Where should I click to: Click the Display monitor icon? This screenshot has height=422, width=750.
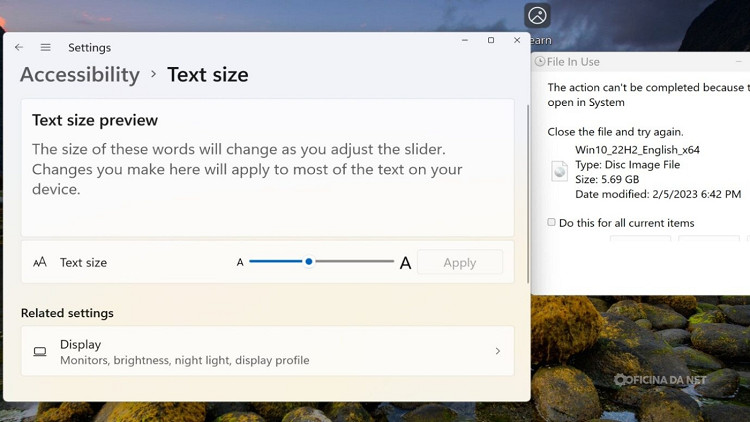[x=40, y=352]
